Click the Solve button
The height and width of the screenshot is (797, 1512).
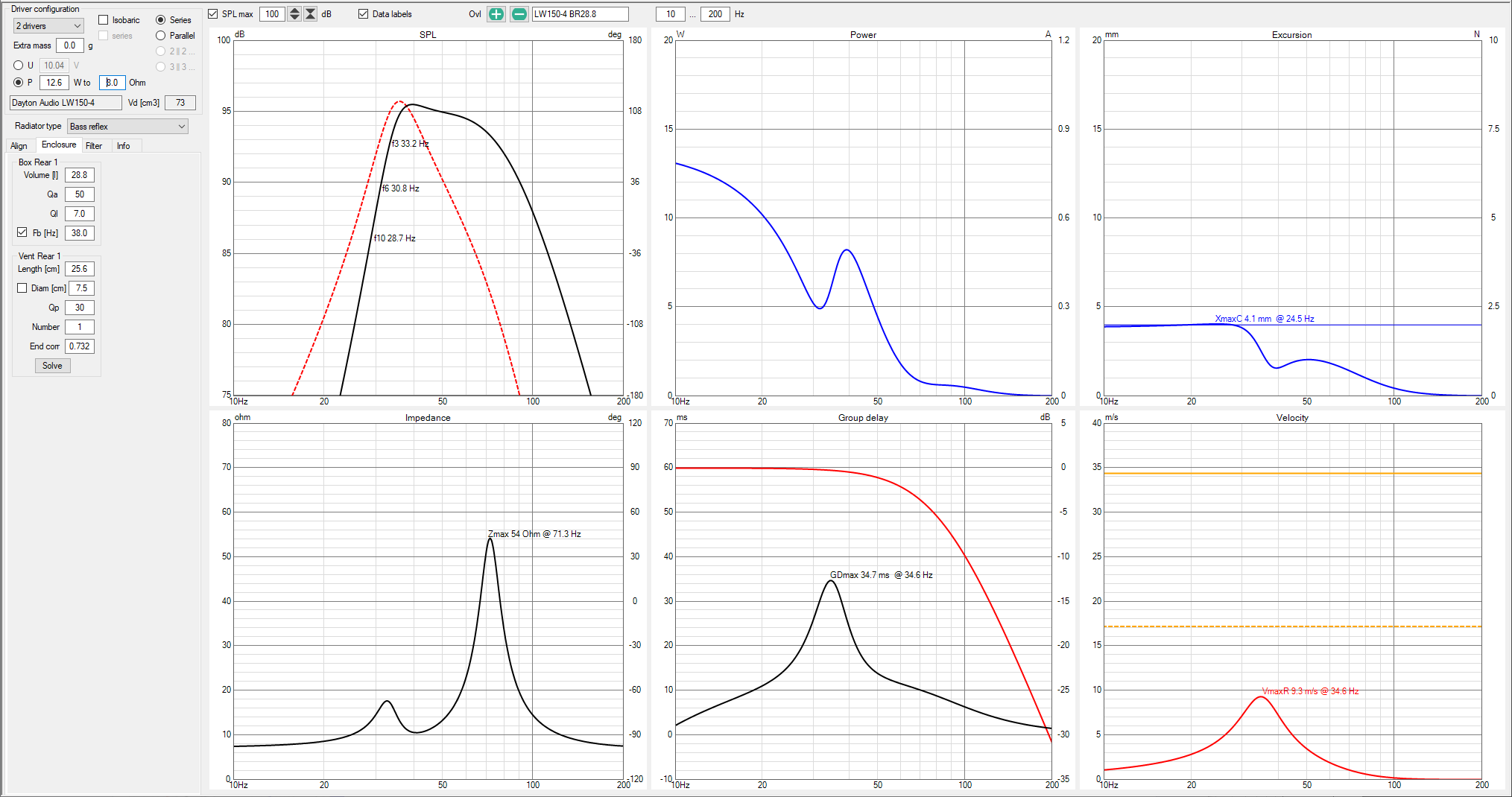tap(53, 366)
